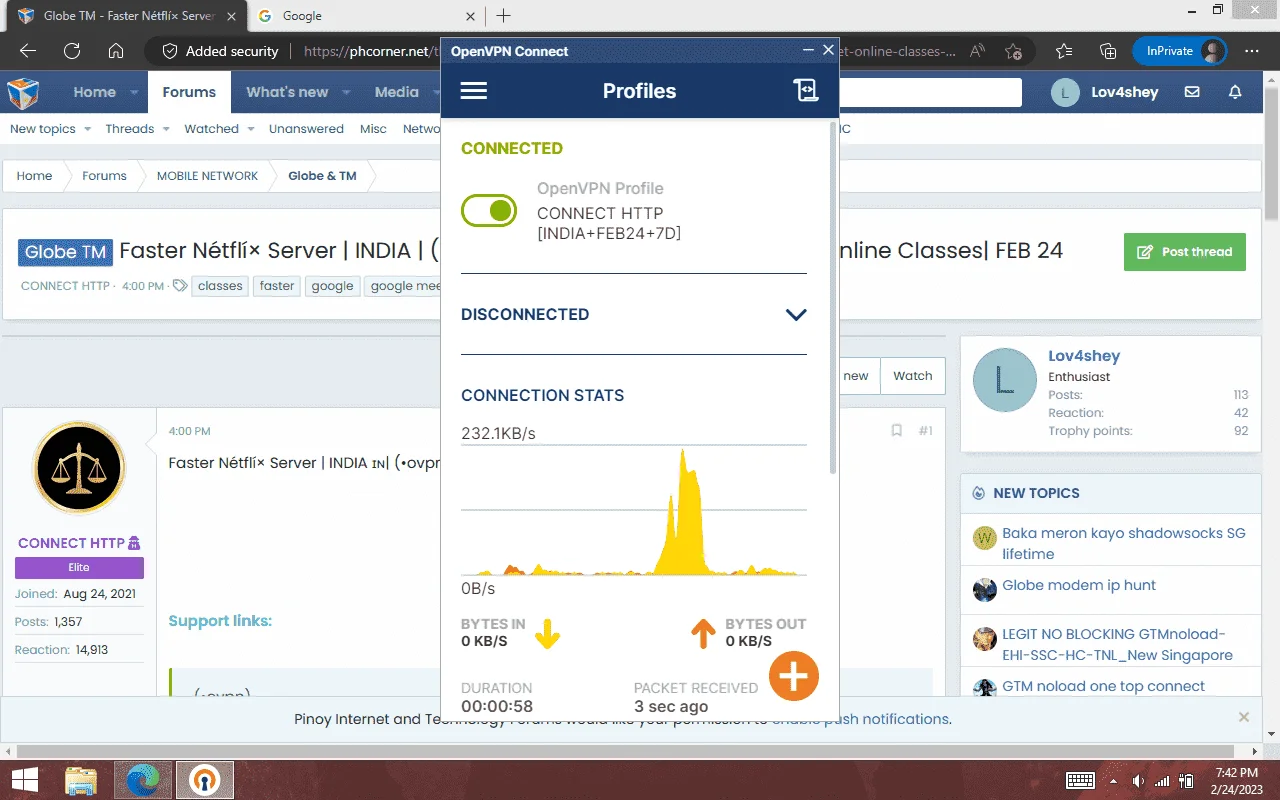Open the browser home page icon

point(116,51)
